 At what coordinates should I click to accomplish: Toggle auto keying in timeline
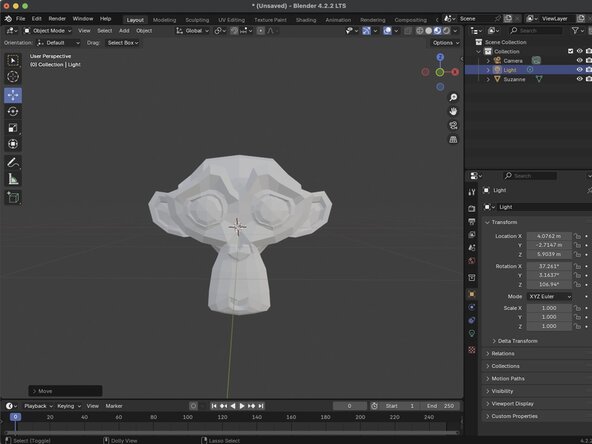tap(193, 406)
